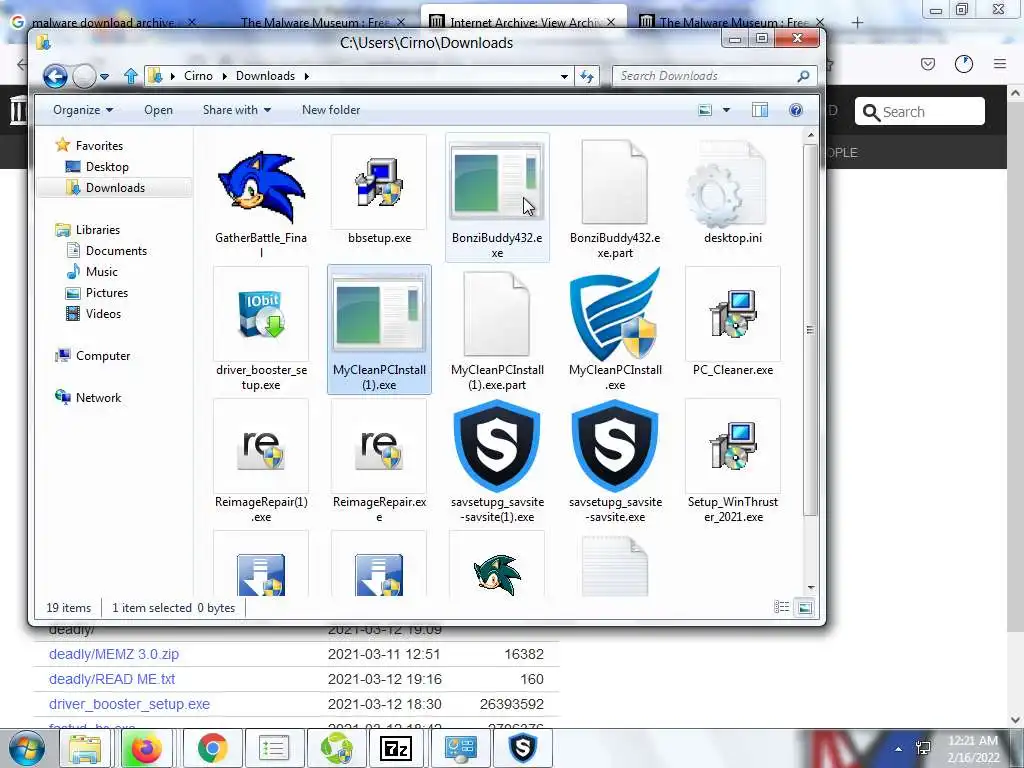This screenshot has height=768, width=1024.
Task: Open Music library
Action: point(102,272)
